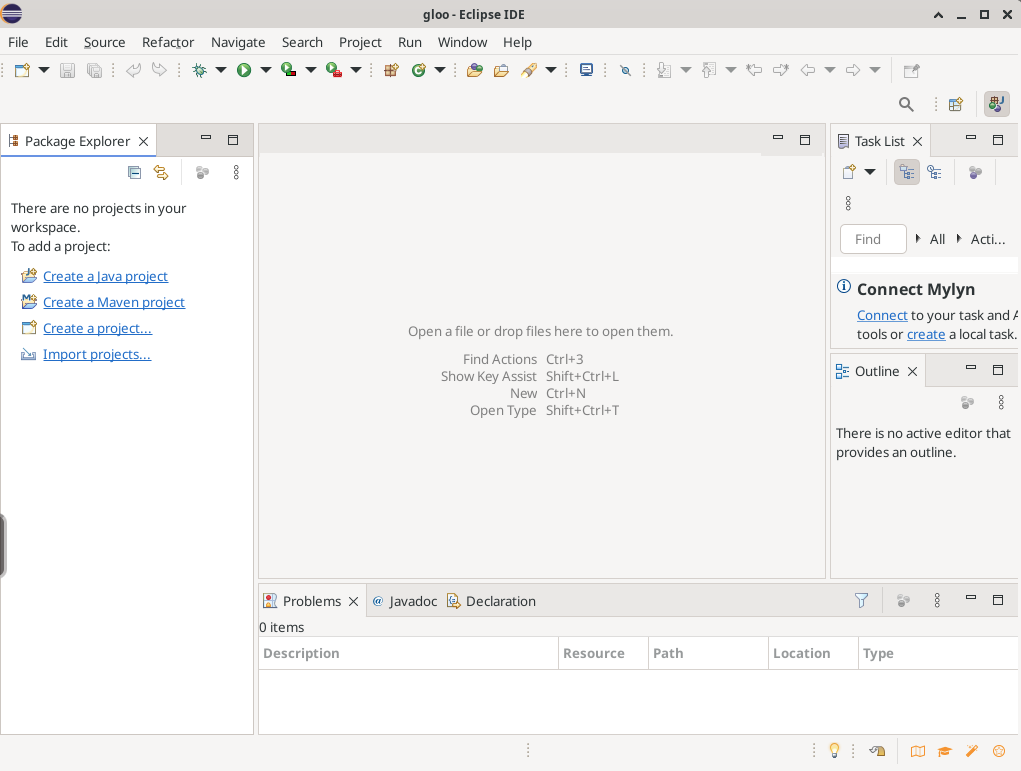Toggle Categorized view in Task List
This screenshot has height=771, width=1021.
click(907, 173)
